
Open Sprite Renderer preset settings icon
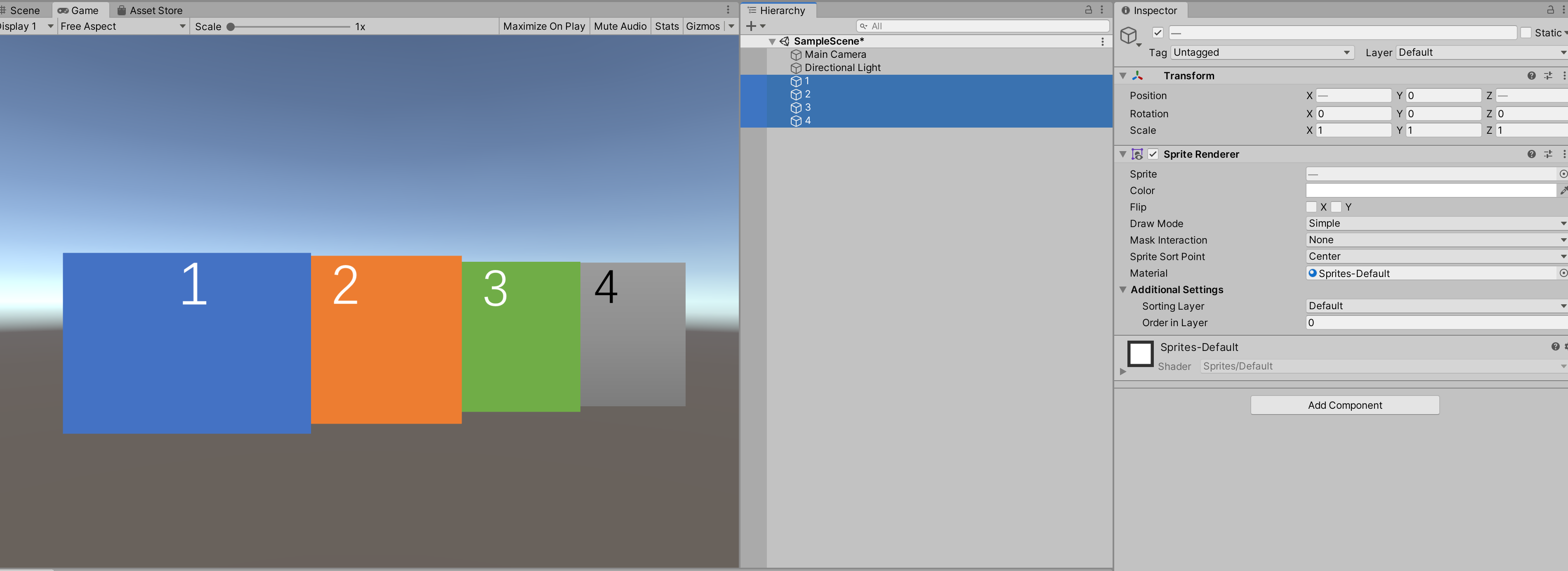(1547, 154)
